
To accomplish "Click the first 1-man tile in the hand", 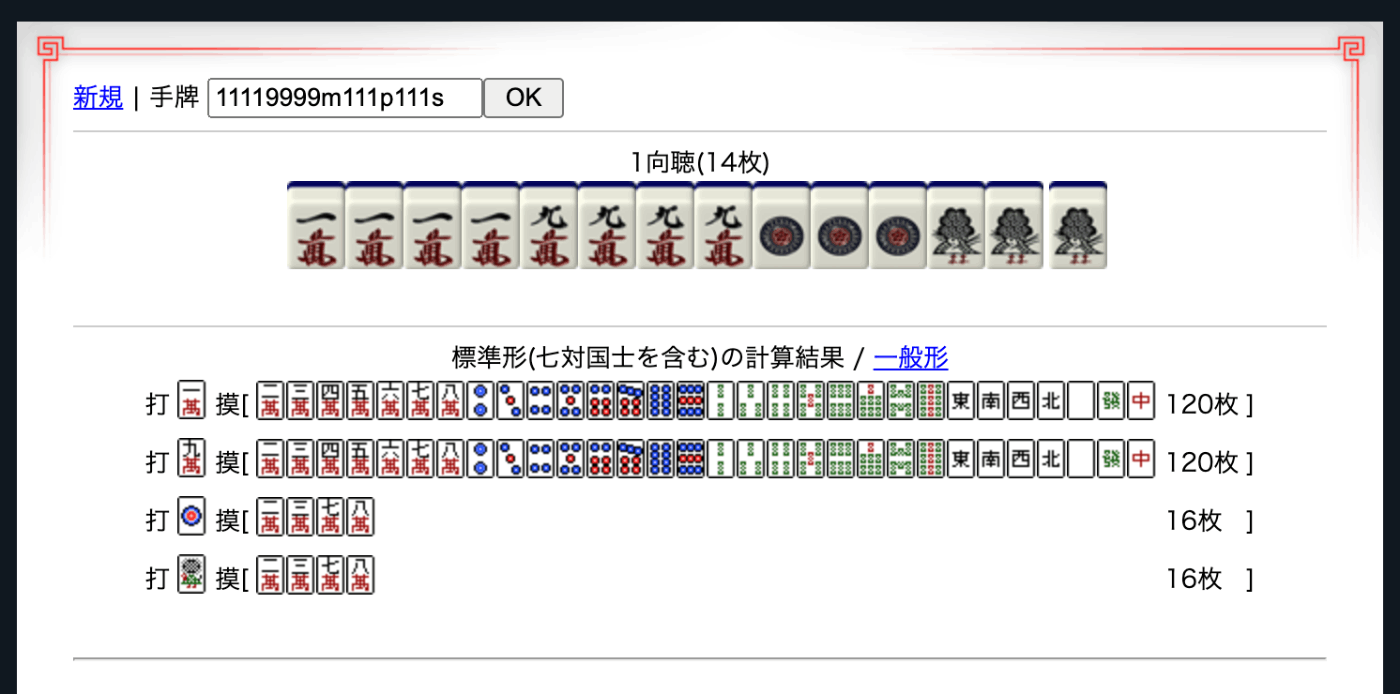I will click(x=316, y=225).
